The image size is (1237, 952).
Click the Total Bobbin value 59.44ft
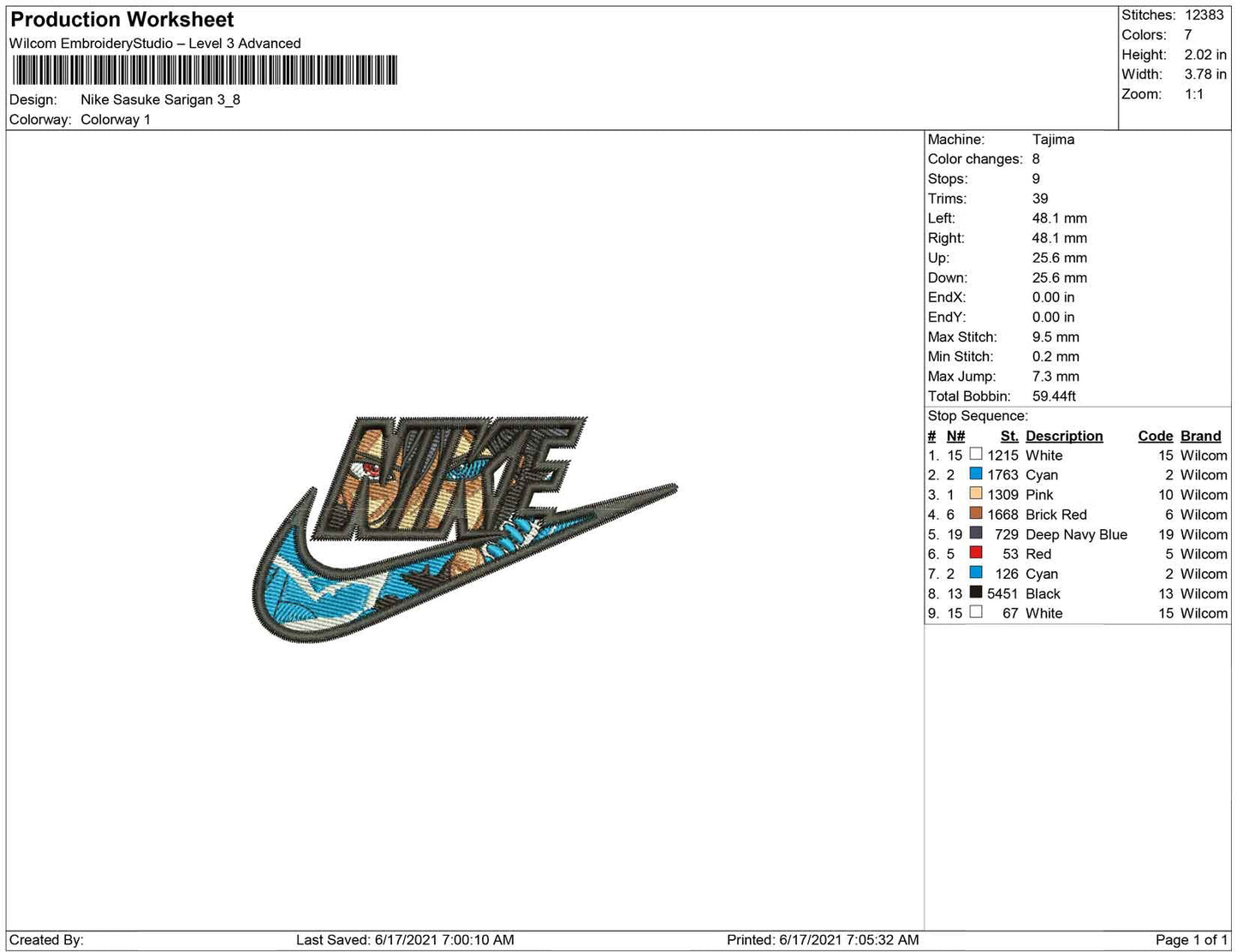(1054, 396)
